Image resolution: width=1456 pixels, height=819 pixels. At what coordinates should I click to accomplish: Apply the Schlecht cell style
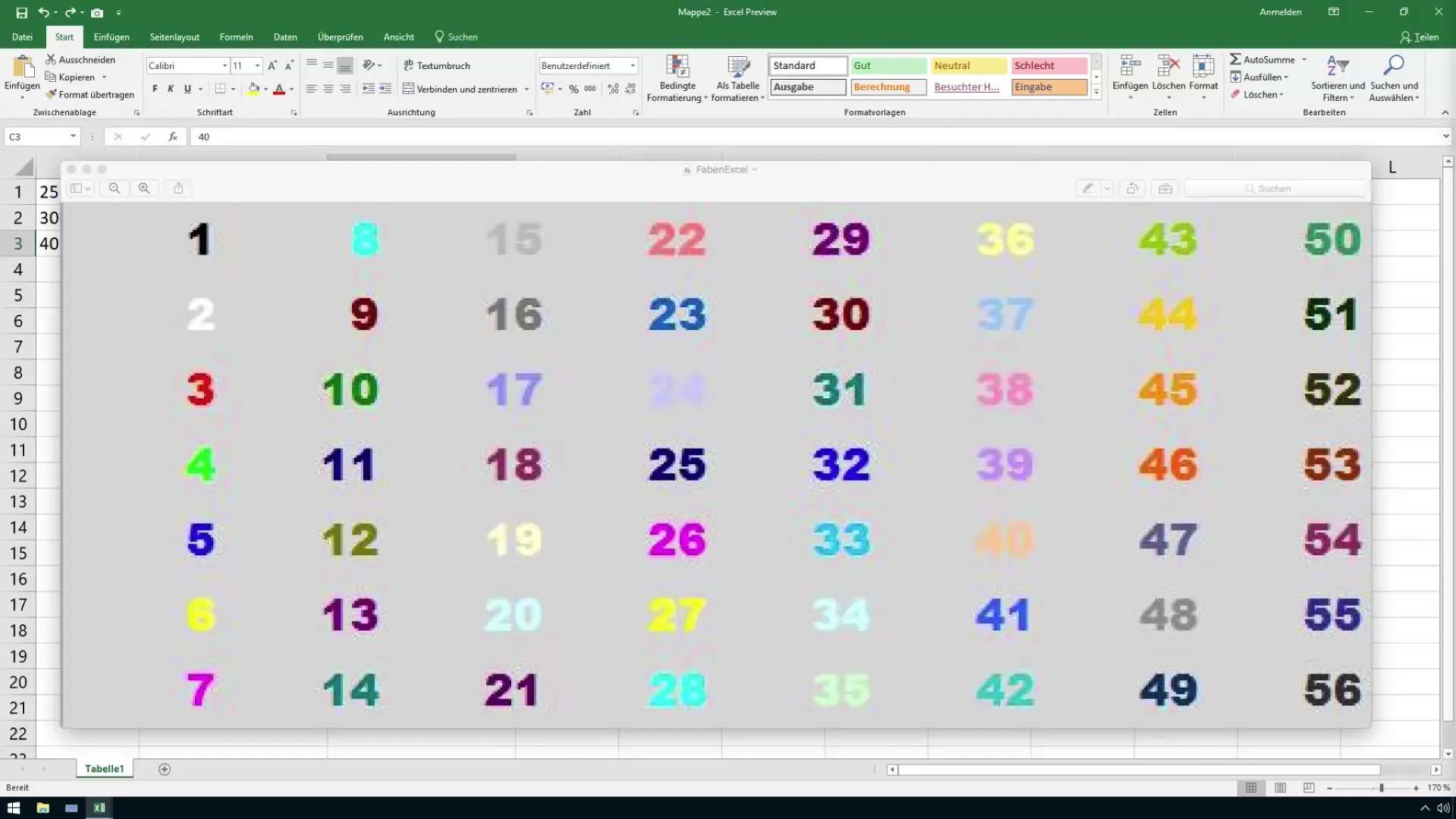point(1049,66)
